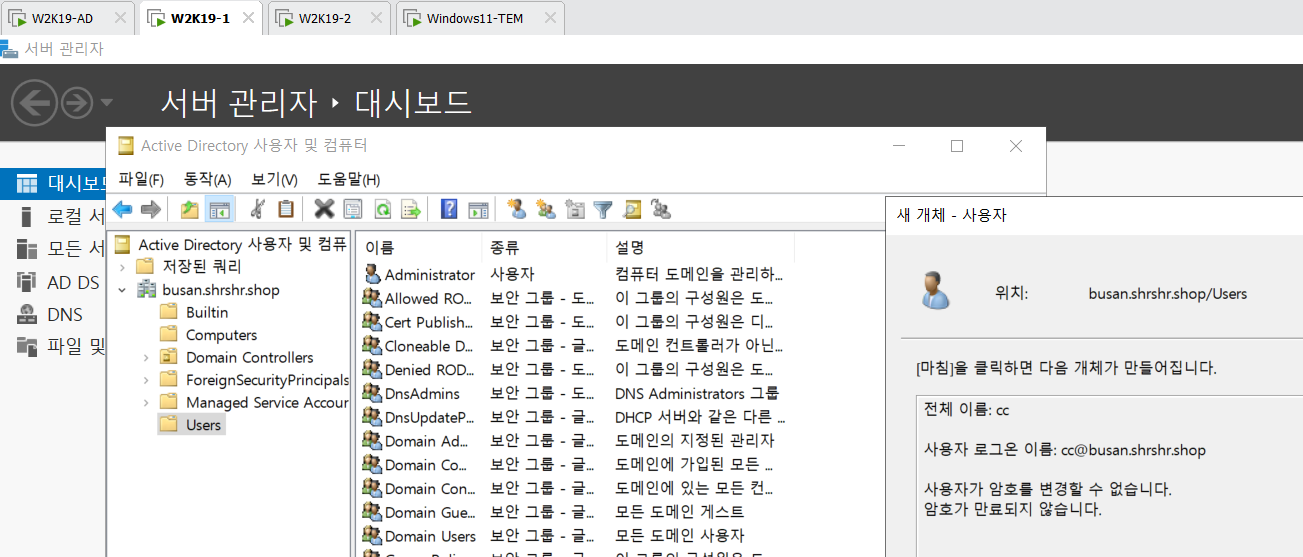
Task: Open the 도움말(H) menu
Action: [x=349, y=180]
